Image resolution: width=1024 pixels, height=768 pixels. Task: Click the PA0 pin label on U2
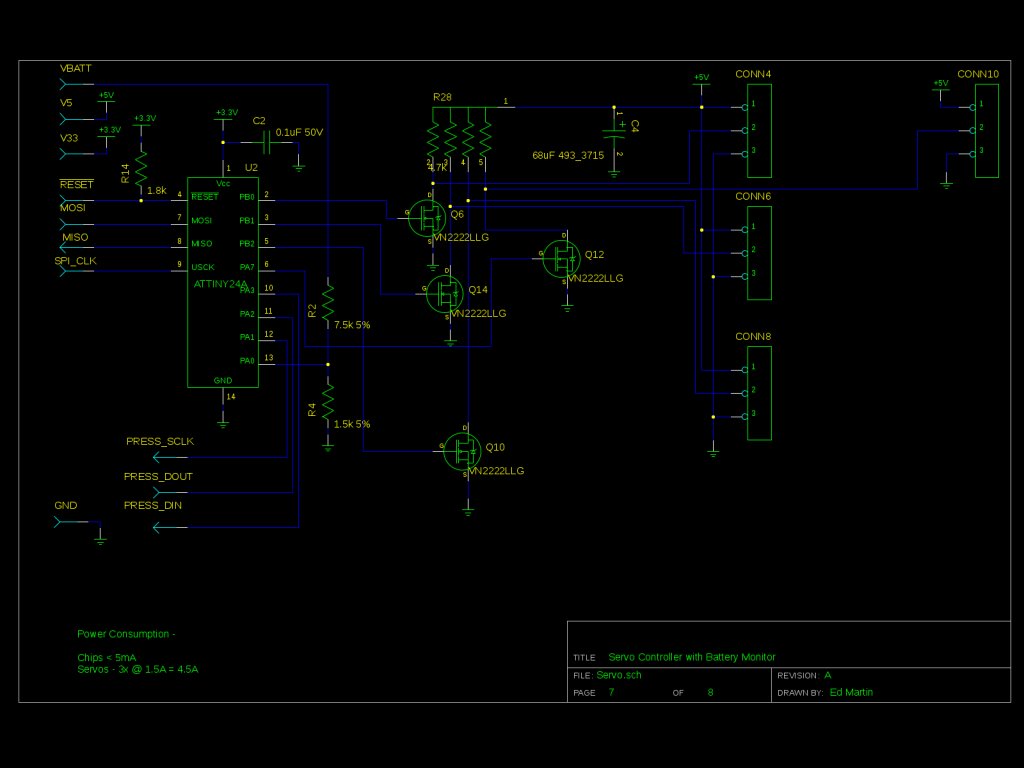click(x=247, y=360)
